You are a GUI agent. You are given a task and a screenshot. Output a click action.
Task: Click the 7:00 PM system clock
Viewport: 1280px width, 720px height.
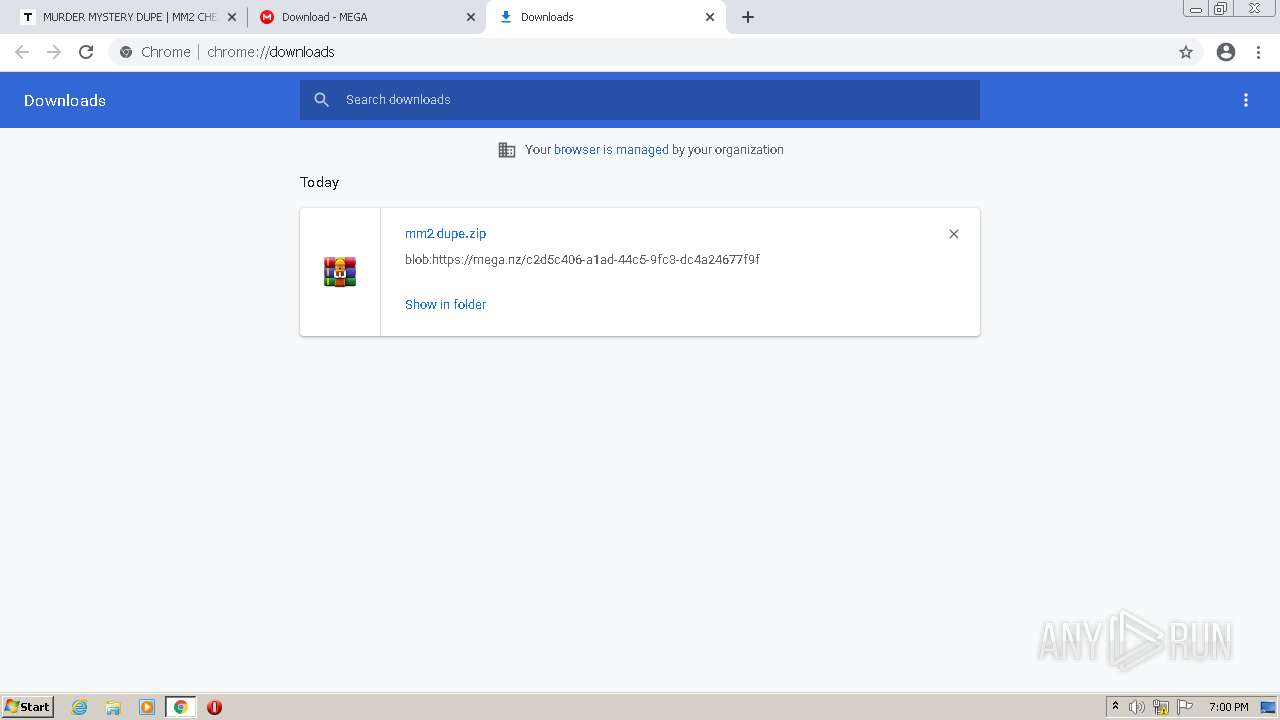tap(1229, 707)
